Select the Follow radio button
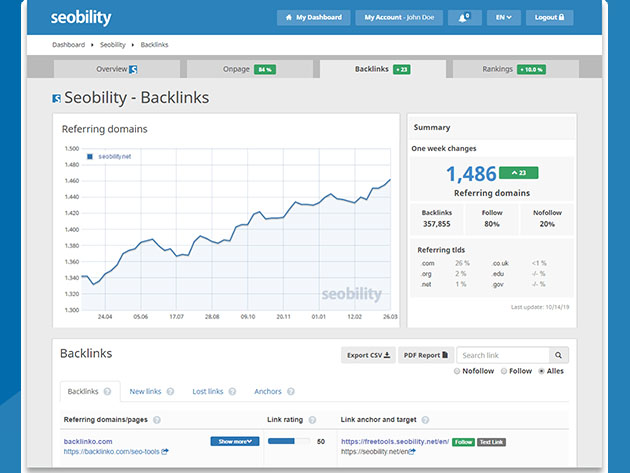This screenshot has width=630, height=473. (503, 371)
